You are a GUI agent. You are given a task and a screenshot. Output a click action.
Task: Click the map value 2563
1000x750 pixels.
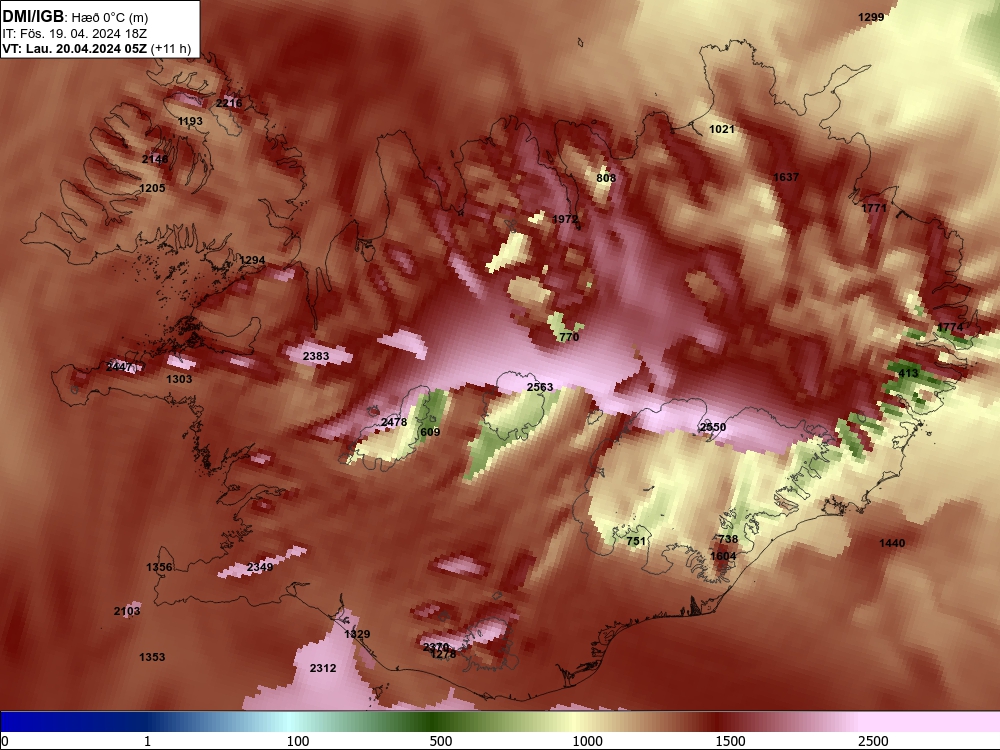[540, 387]
